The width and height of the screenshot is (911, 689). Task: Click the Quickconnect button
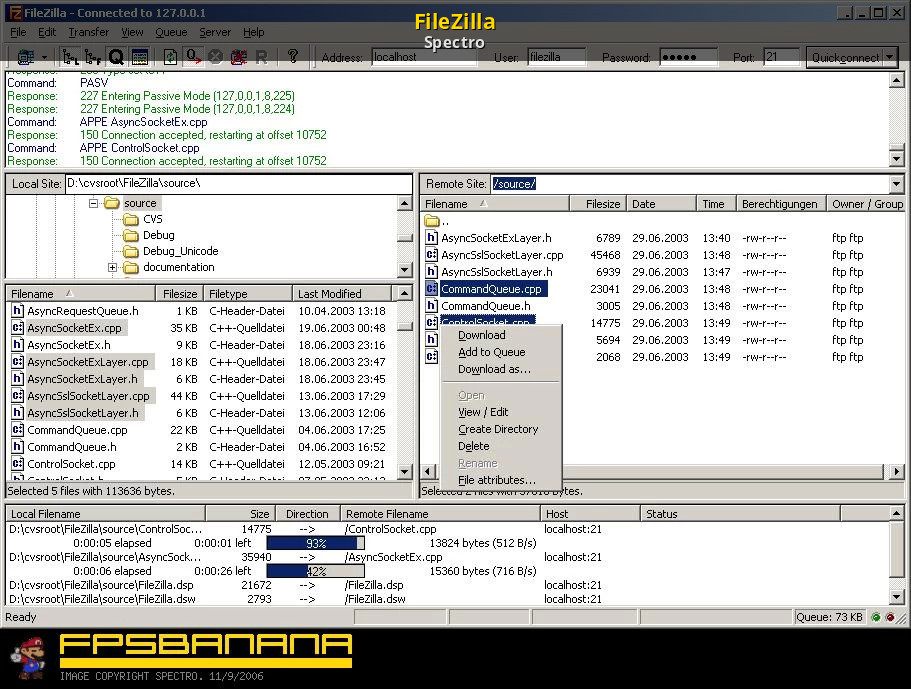coord(845,57)
